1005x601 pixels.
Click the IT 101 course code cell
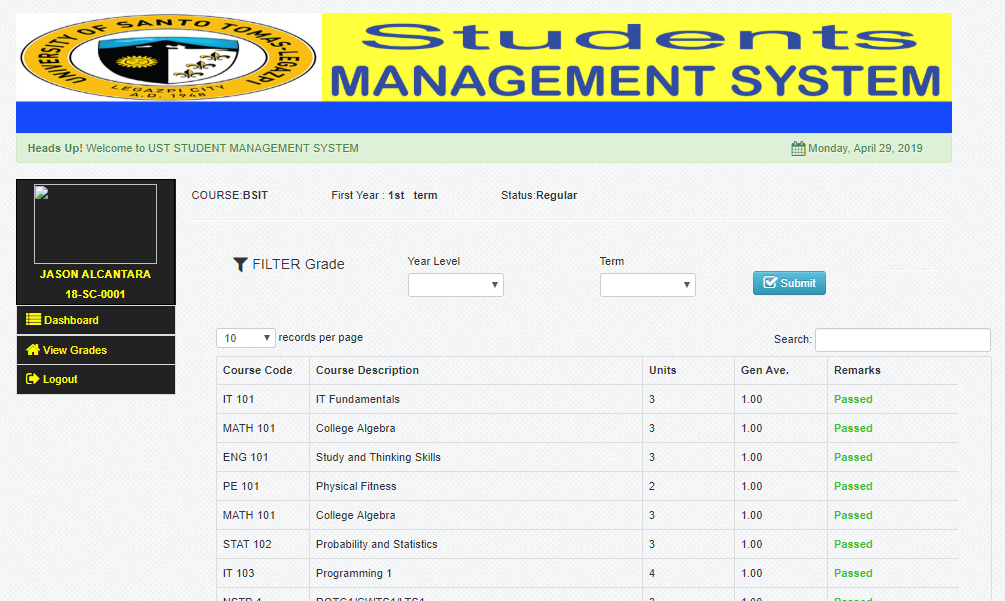pyautogui.click(x=263, y=399)
